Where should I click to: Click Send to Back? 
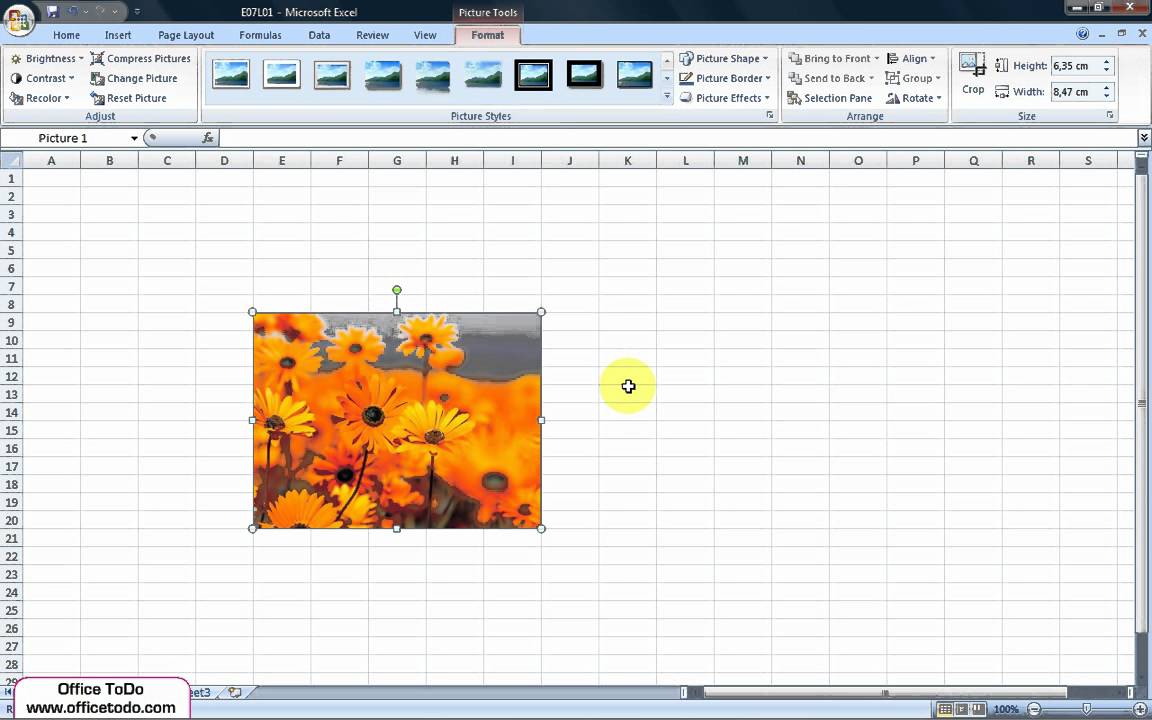[x=831, y=78]
